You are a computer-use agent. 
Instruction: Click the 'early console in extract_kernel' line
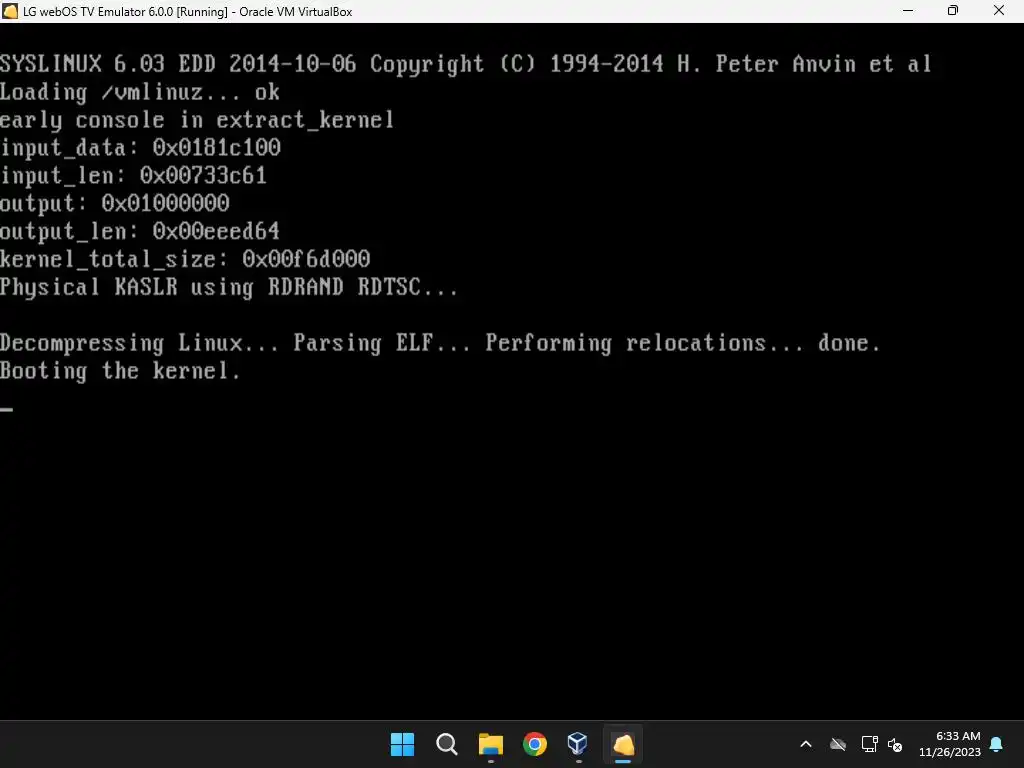(x=197, y=121)
